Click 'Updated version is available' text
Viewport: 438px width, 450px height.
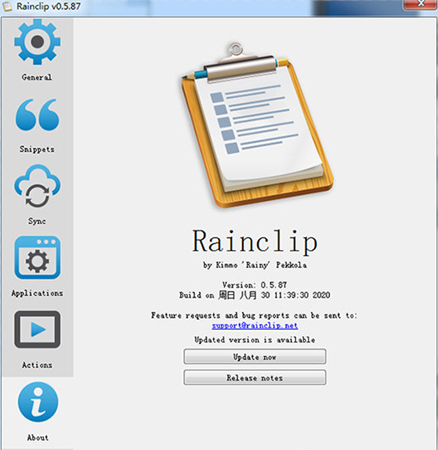pos(255,340)
